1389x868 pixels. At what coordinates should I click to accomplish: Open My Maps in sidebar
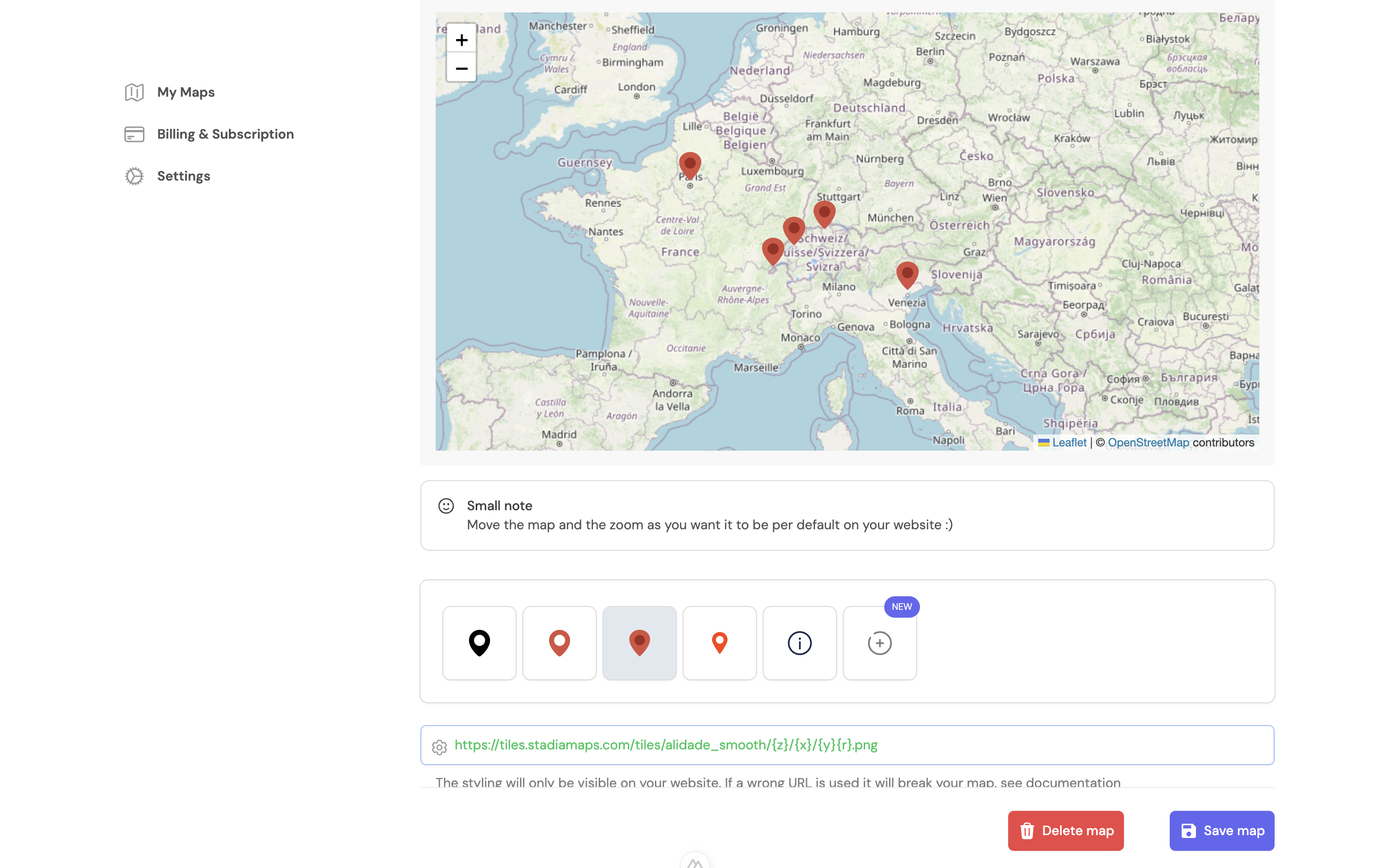point(185,92)
